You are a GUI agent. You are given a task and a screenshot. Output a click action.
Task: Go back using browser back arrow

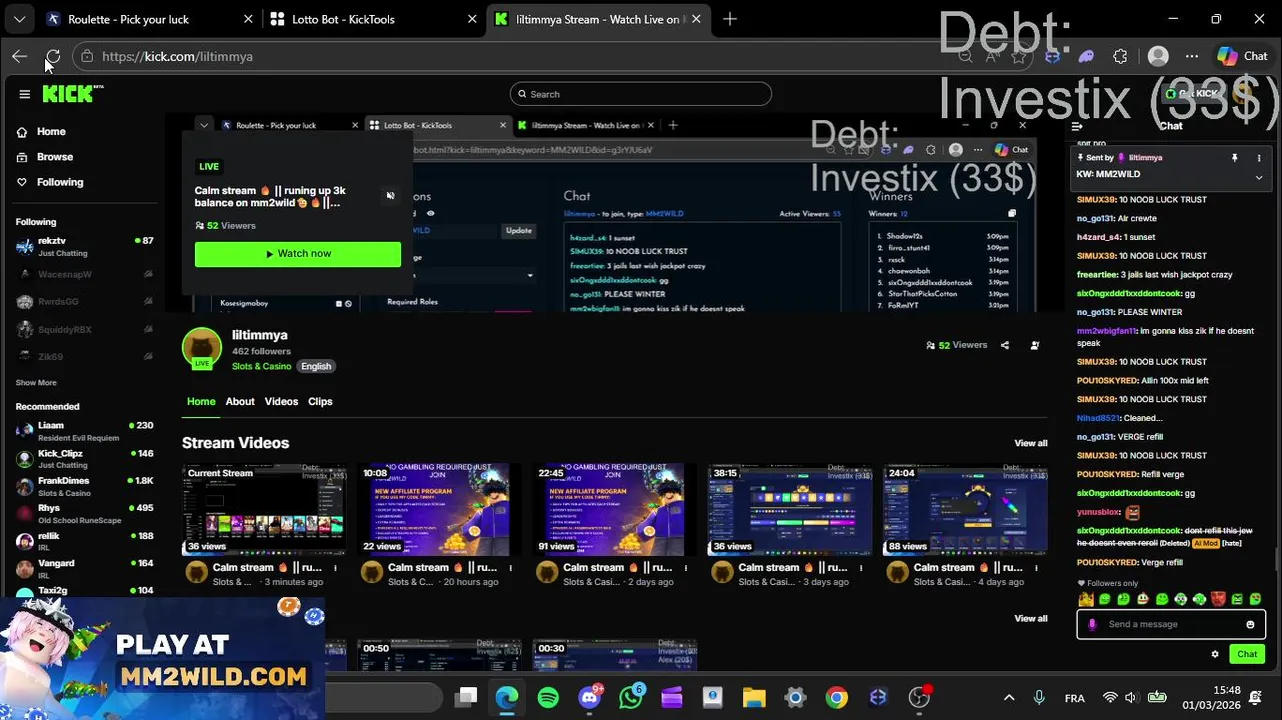pyautogui.click(x=19, y=56)
